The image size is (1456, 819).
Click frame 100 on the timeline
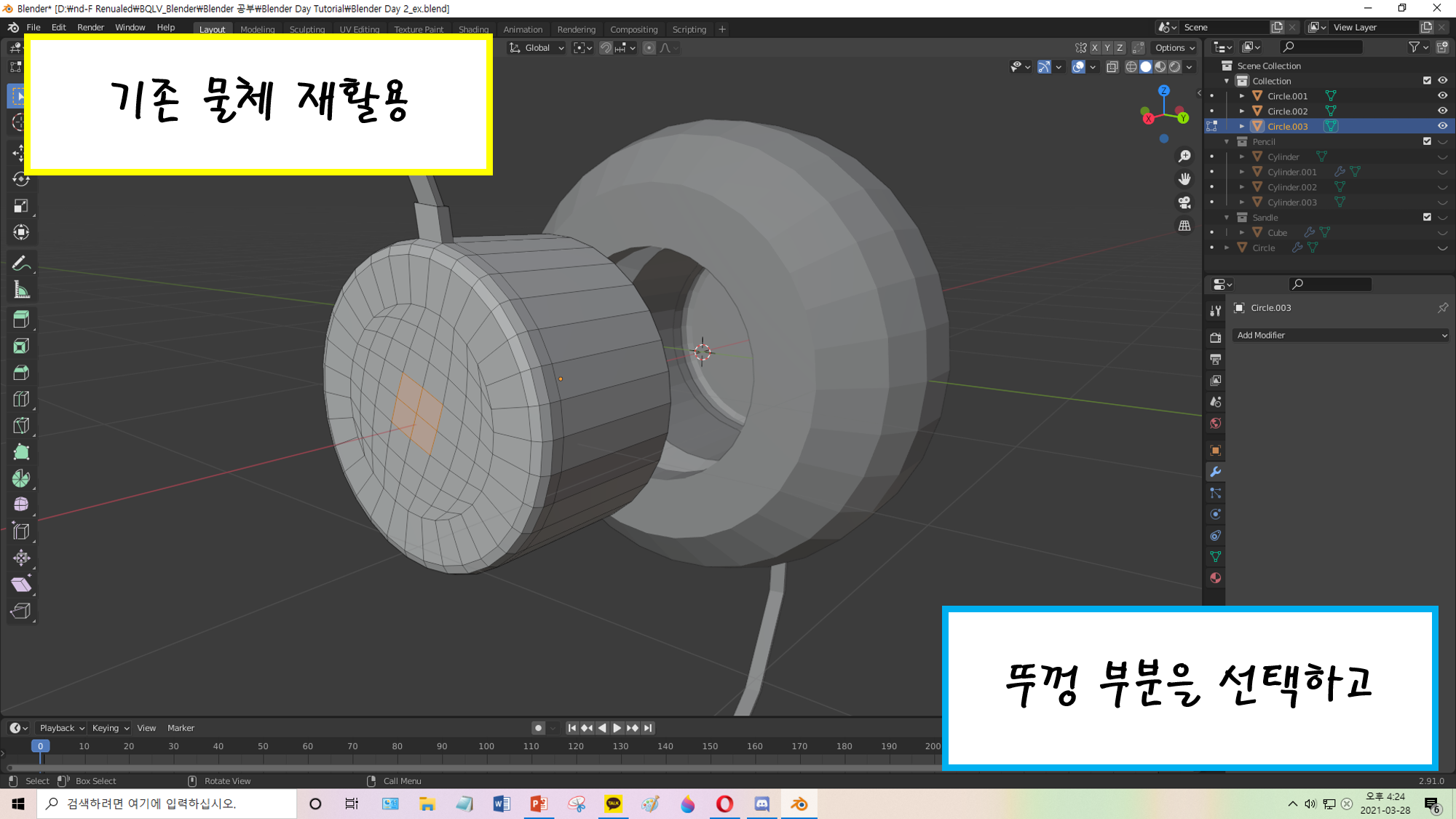click(486, 746)
